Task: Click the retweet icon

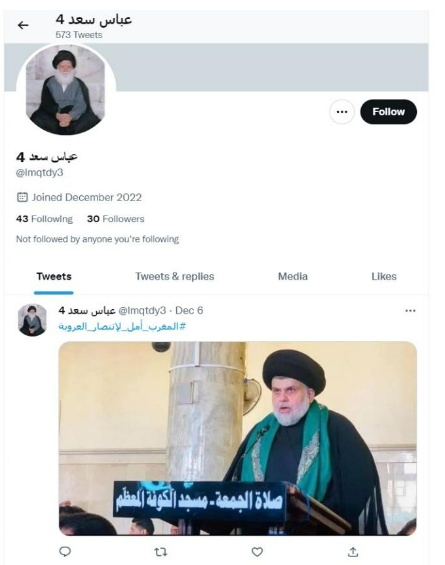Action: click(160, 552)
